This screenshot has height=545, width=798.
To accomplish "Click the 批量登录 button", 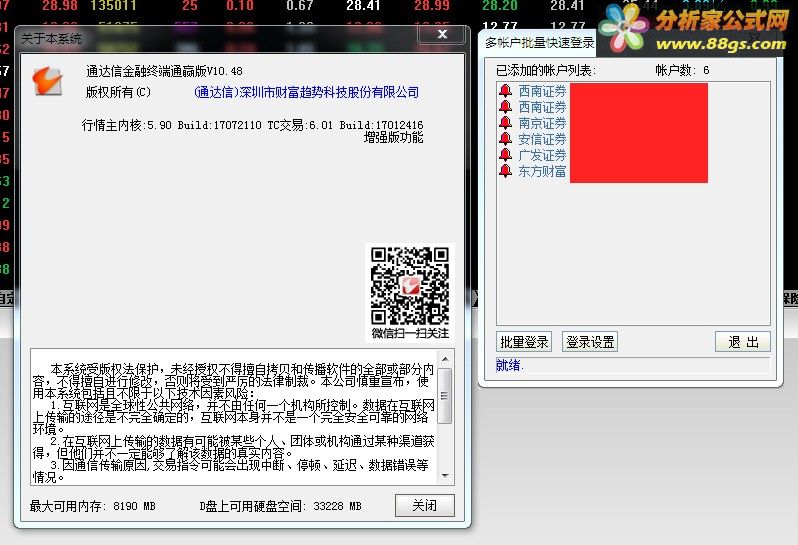I will [x=524, y=342].
